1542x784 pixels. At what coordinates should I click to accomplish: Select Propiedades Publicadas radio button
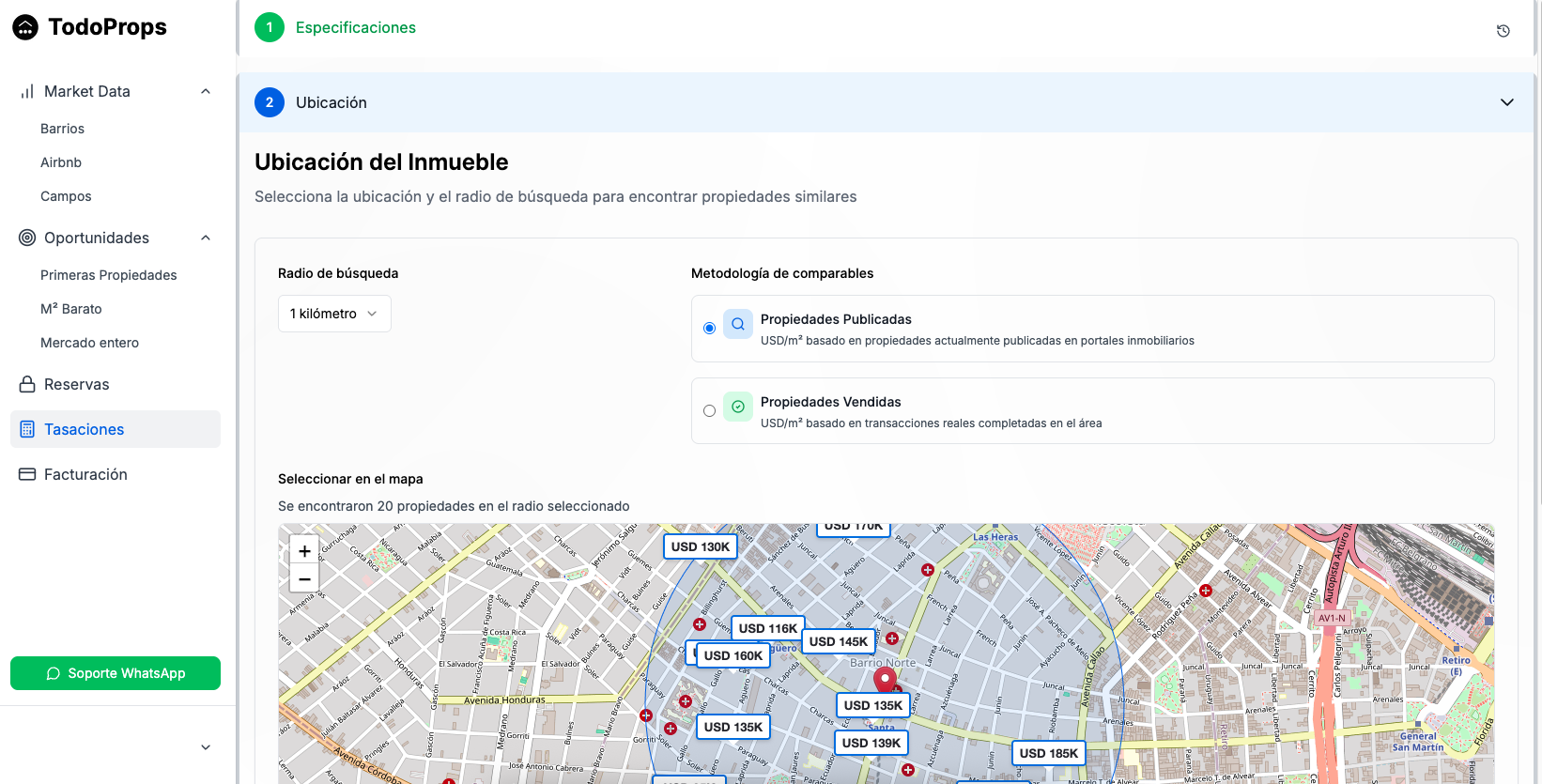point(709,328)
